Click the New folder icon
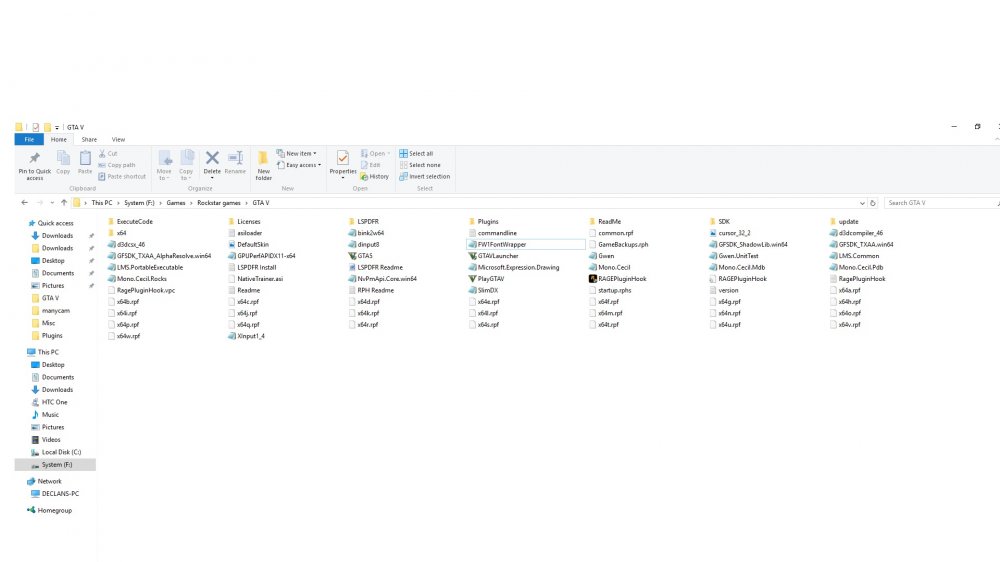 point(263,158)
